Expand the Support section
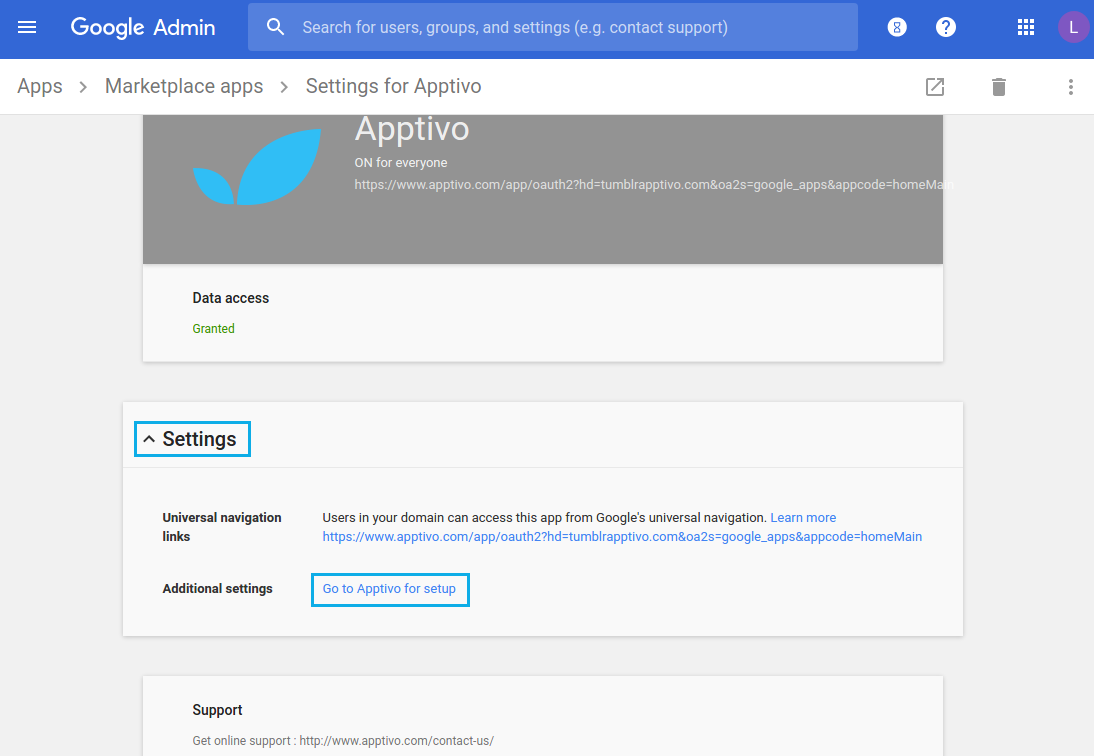This screenshot has width=1094, height=756. pyautogui.click(x=217, y=710)
